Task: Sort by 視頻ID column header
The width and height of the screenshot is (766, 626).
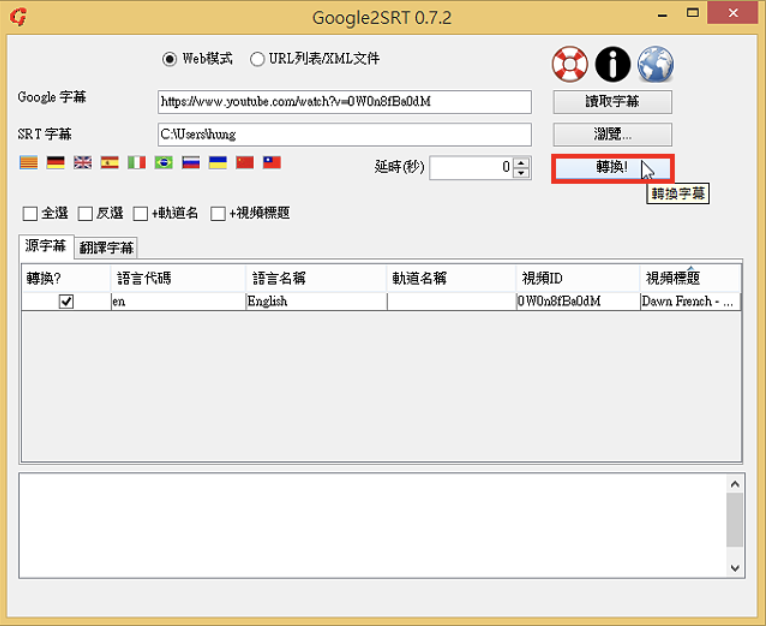Action: pos(578,279)
